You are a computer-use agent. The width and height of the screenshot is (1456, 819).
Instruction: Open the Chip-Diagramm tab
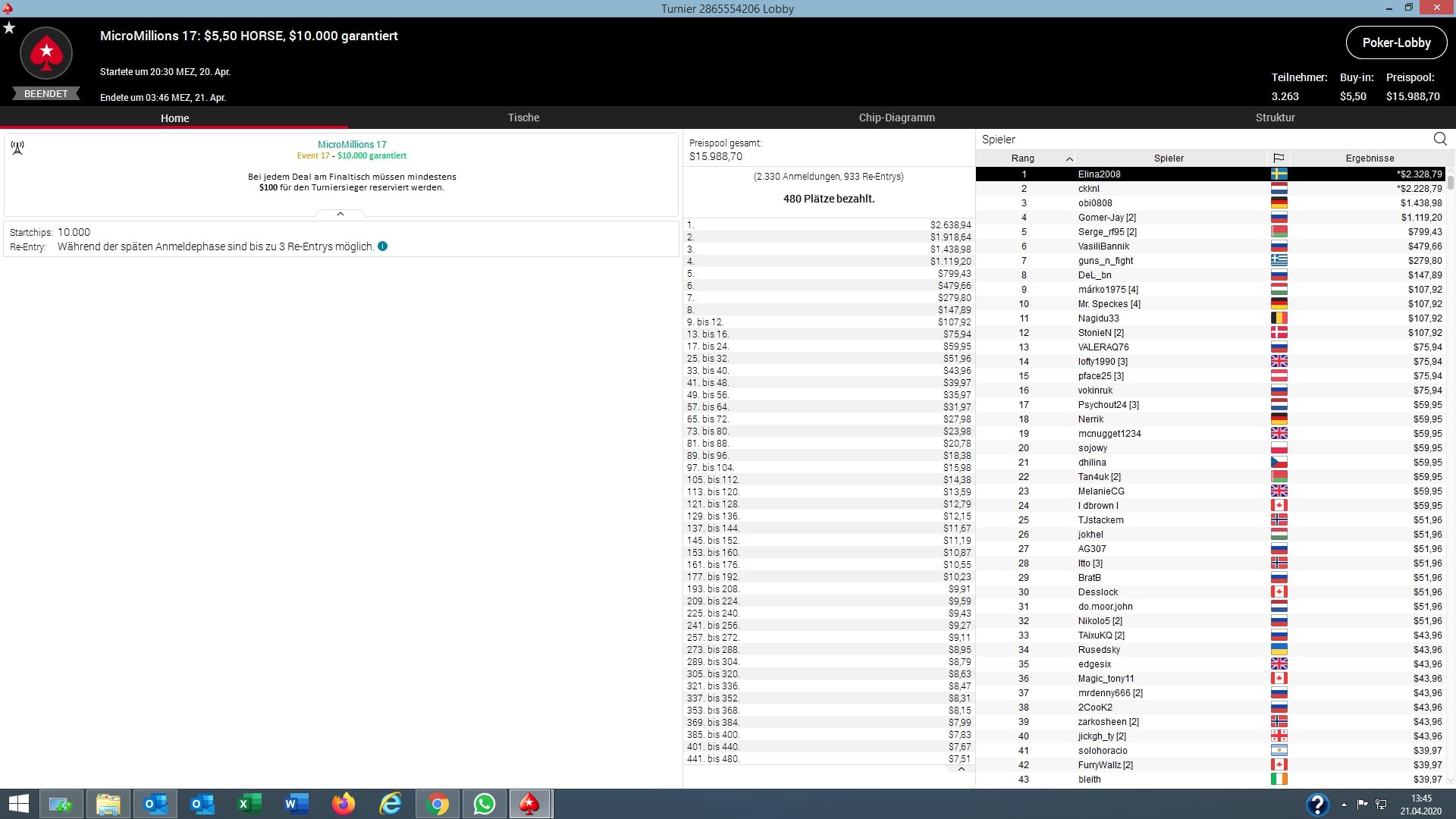(896, 118)
